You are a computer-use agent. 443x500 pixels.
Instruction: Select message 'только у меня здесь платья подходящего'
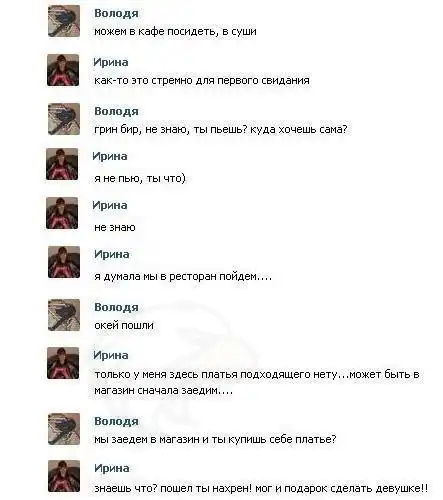pyautogui.click(x=257, y=382)
